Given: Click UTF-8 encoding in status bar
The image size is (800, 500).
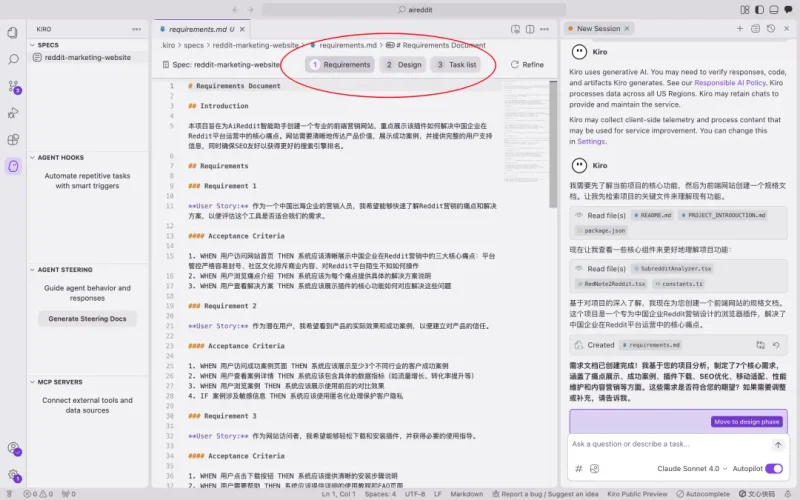Looking at the screenshot, I should (415, 494).
